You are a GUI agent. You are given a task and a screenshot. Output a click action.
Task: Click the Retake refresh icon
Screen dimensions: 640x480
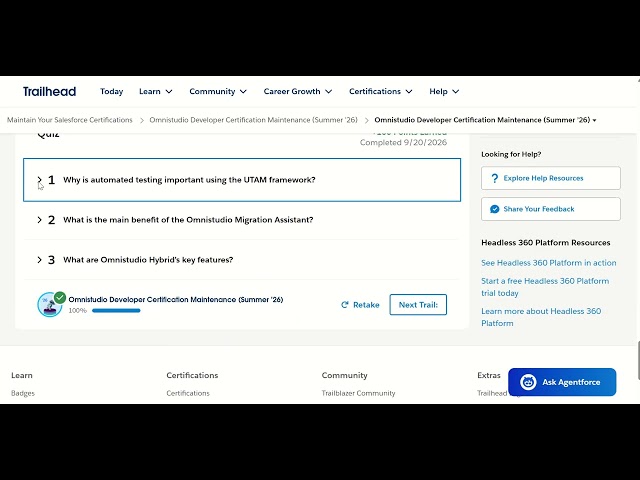(x=345, y=305)
